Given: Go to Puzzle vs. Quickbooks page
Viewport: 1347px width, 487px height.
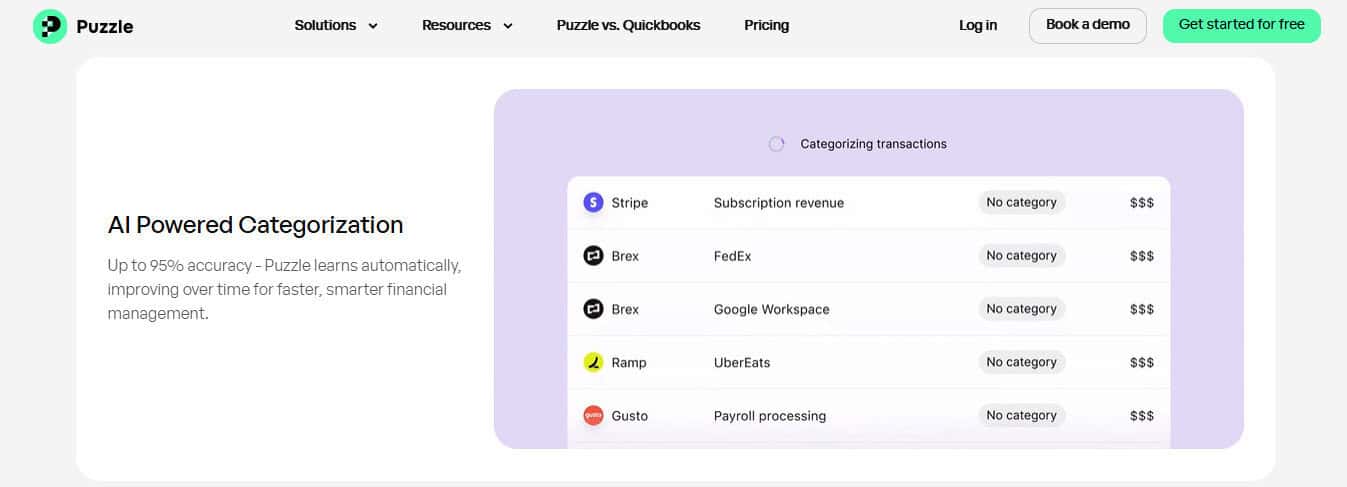Looking at the screenshot, I should 628,25.
